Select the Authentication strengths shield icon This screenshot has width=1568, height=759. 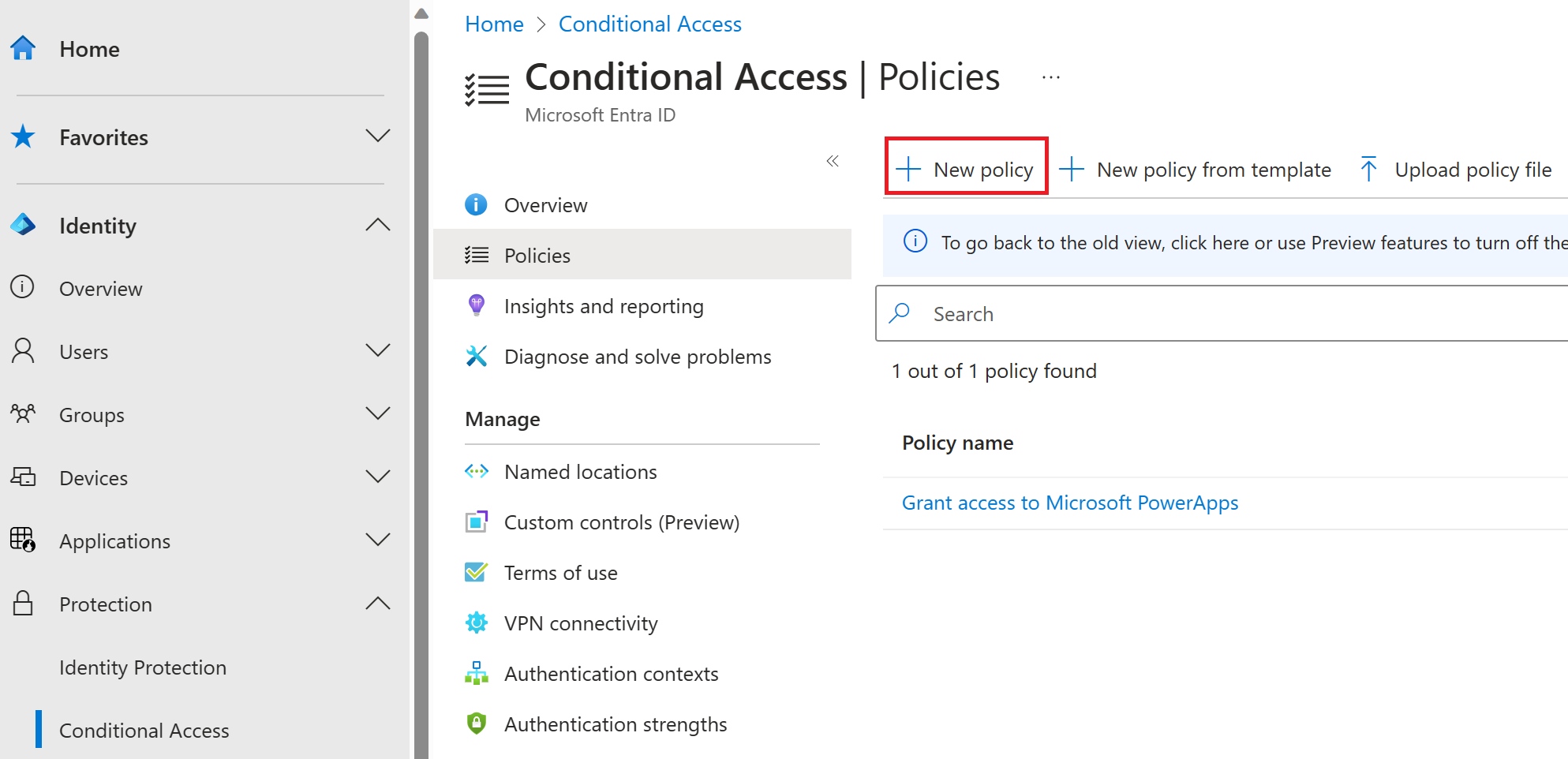[x=477, y=723]
